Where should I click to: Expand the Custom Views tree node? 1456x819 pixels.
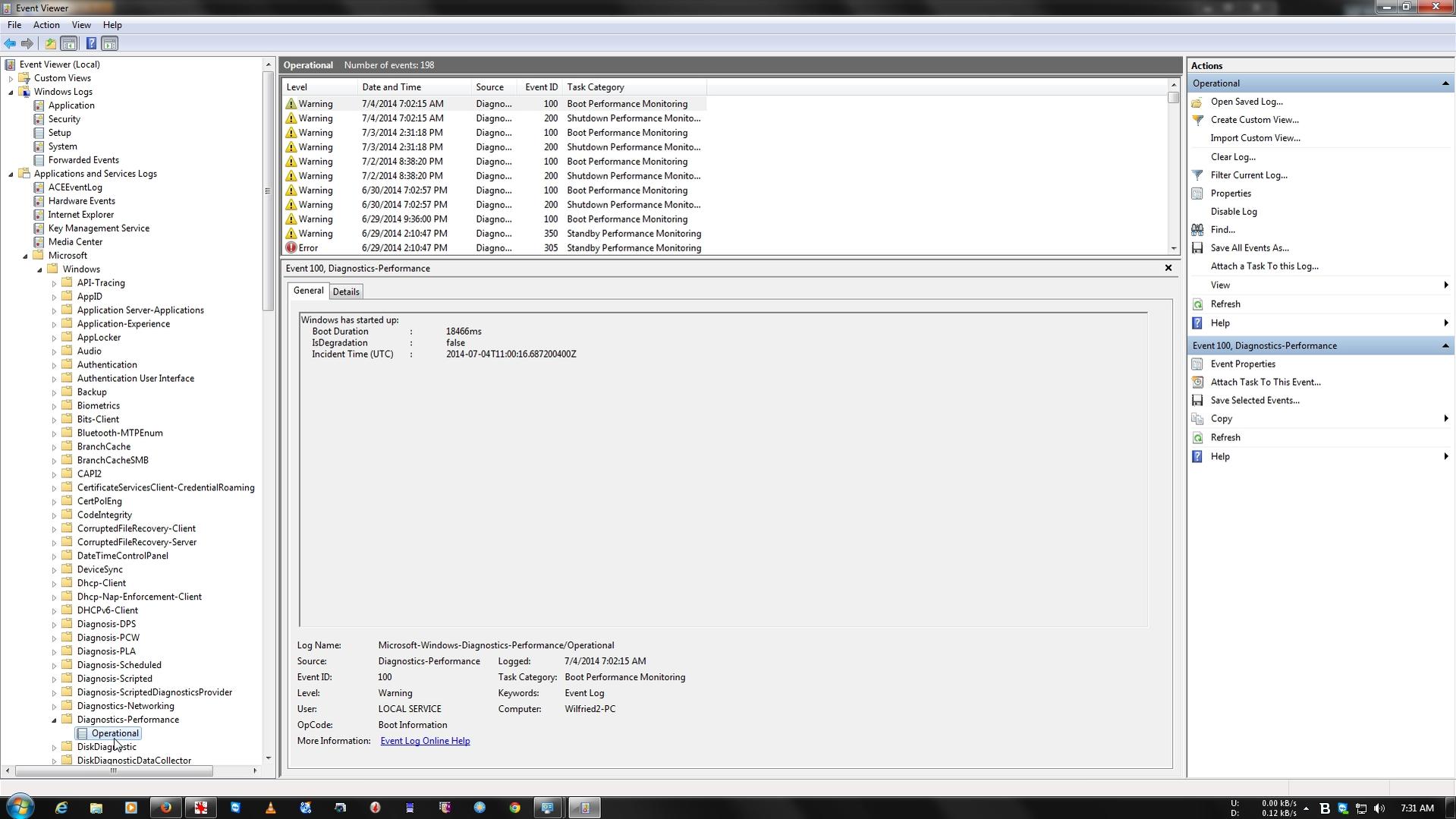click(x=11, y=78)
